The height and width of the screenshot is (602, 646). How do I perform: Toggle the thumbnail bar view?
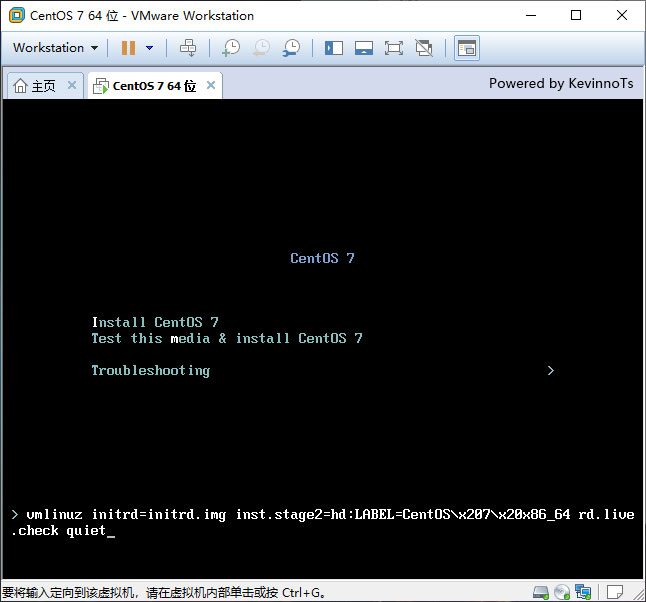click(x=364, y=48)
